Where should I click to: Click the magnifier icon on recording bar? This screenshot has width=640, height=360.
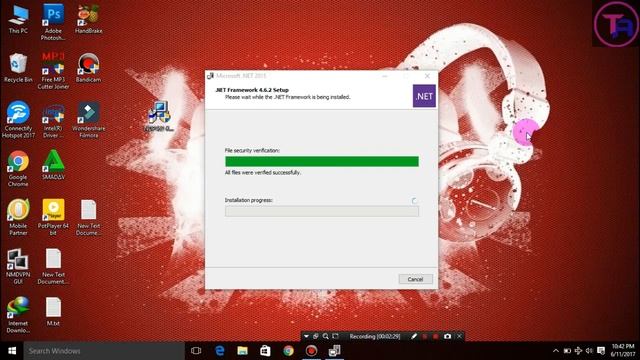point(325,336)
